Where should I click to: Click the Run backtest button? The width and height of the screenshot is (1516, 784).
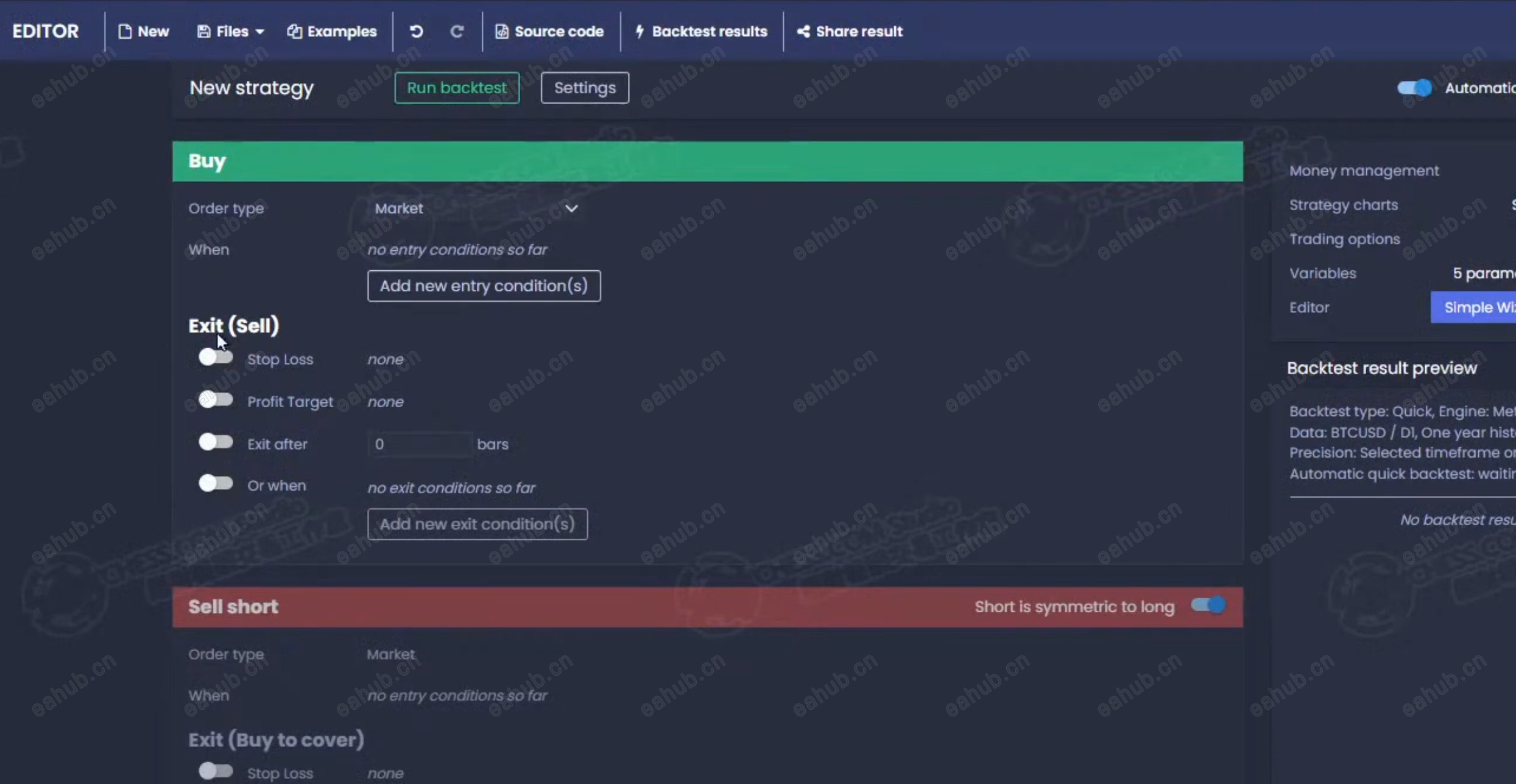[x=457, y=88]
